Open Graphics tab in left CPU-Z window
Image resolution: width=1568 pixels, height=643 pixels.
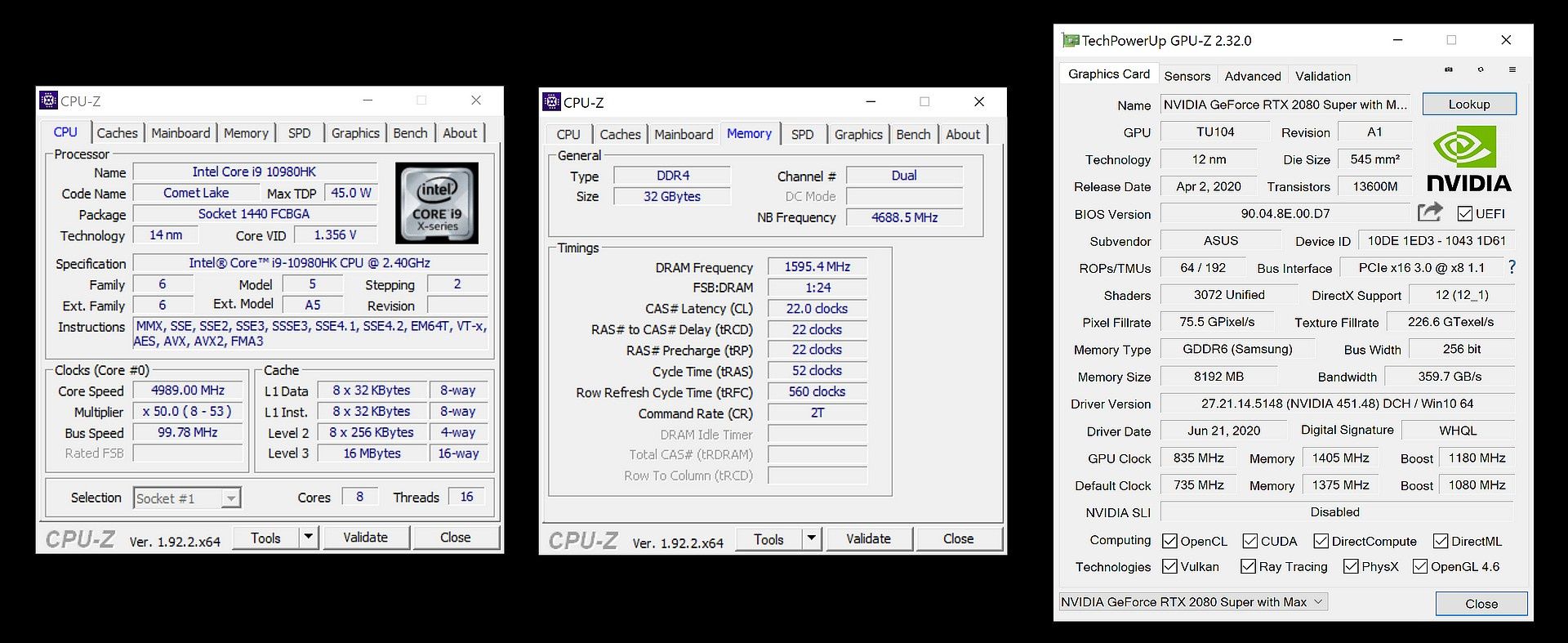tap(355, 132)
